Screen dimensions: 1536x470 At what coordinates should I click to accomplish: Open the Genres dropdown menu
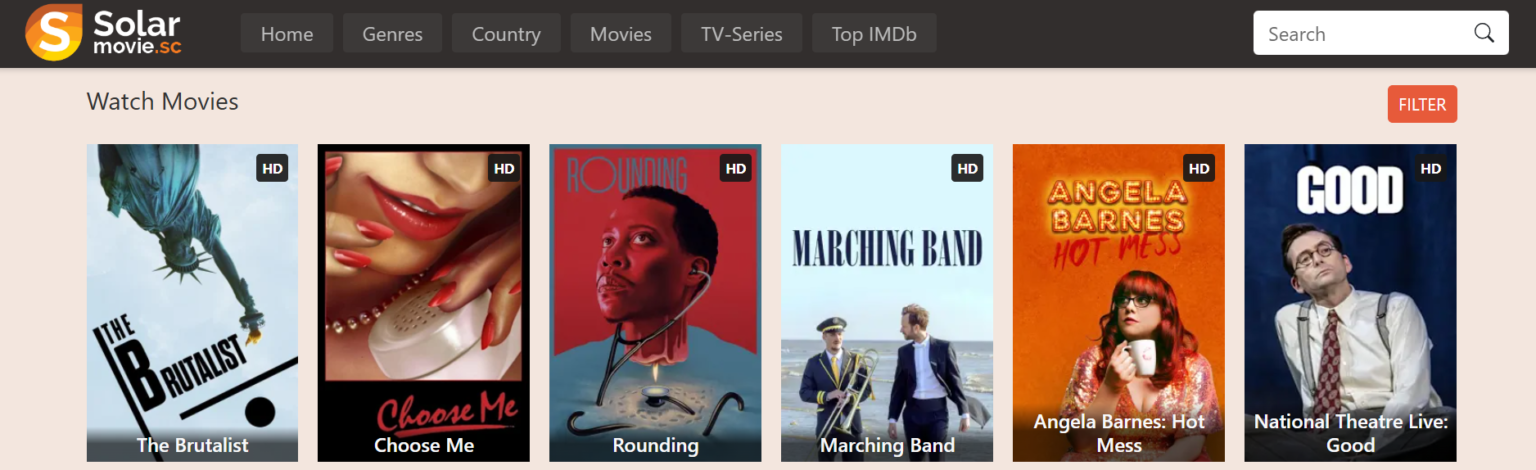(x=392, y=34)
